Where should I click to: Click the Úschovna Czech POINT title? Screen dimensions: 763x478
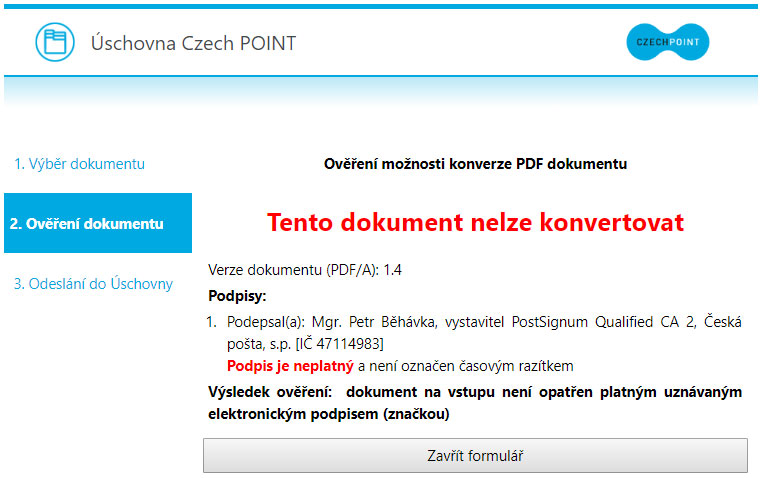coord(193,43)
